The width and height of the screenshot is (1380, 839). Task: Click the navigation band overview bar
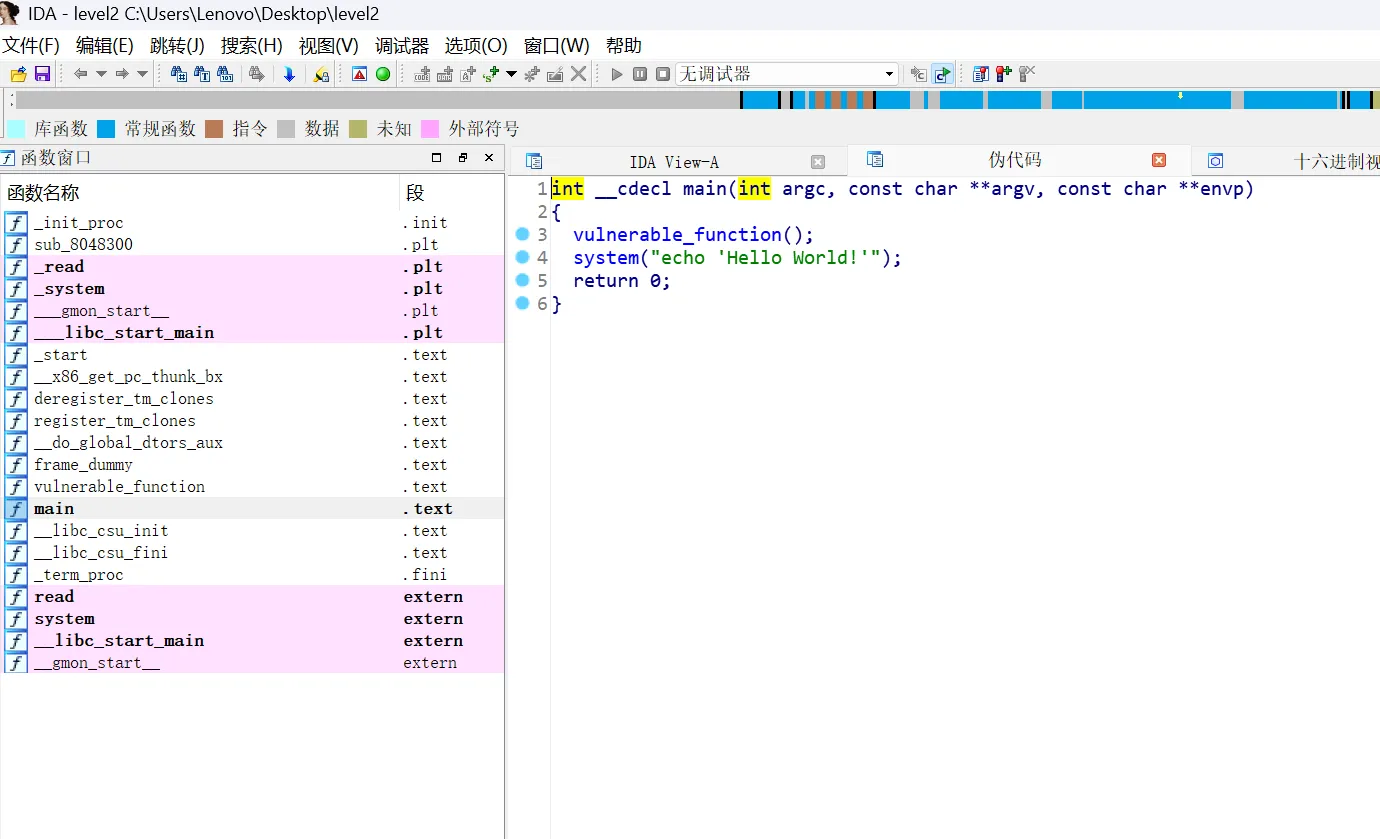click(697, 100)
